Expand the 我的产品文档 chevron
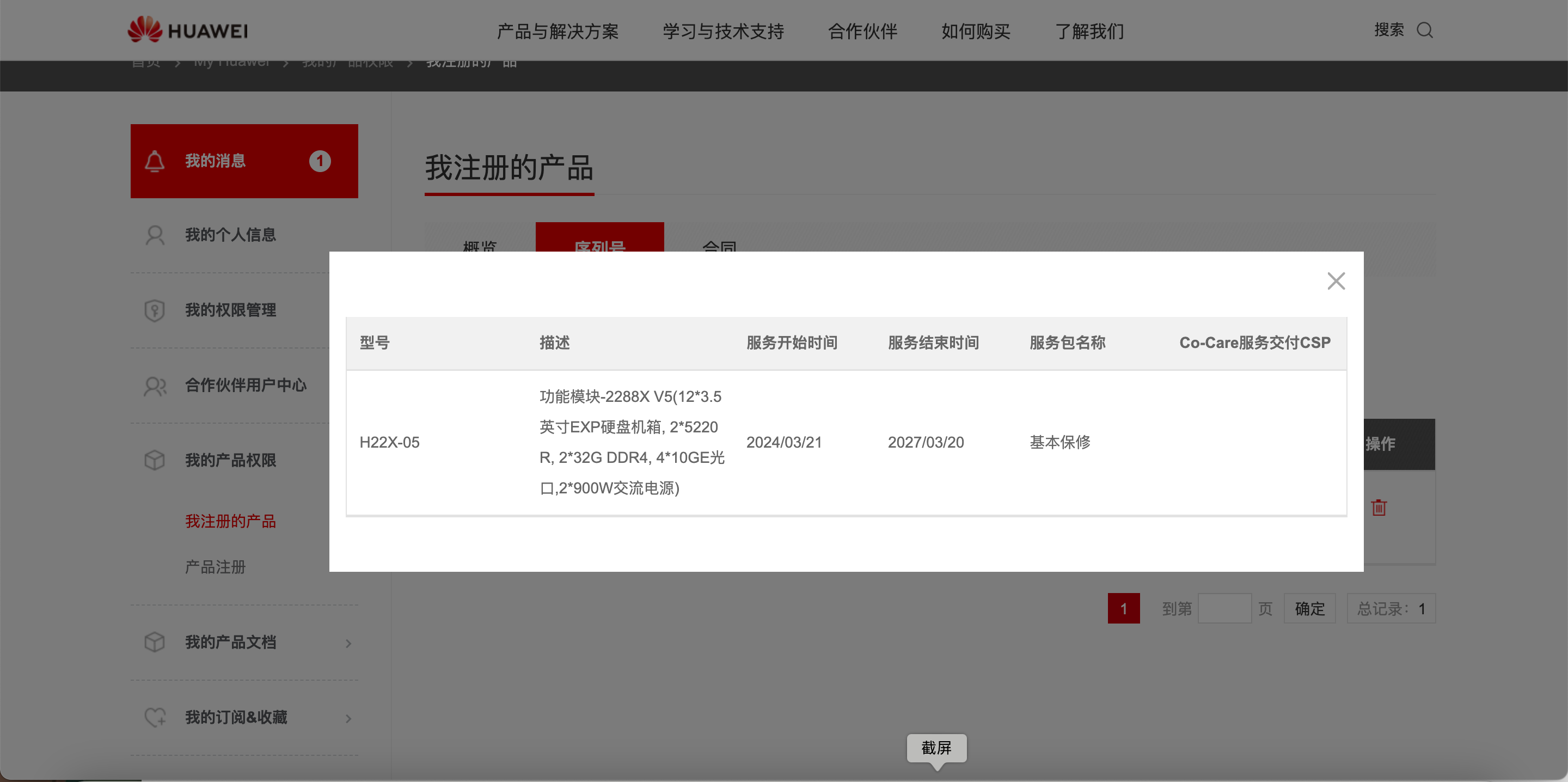The image size is (1568, 782). (348, 643)
